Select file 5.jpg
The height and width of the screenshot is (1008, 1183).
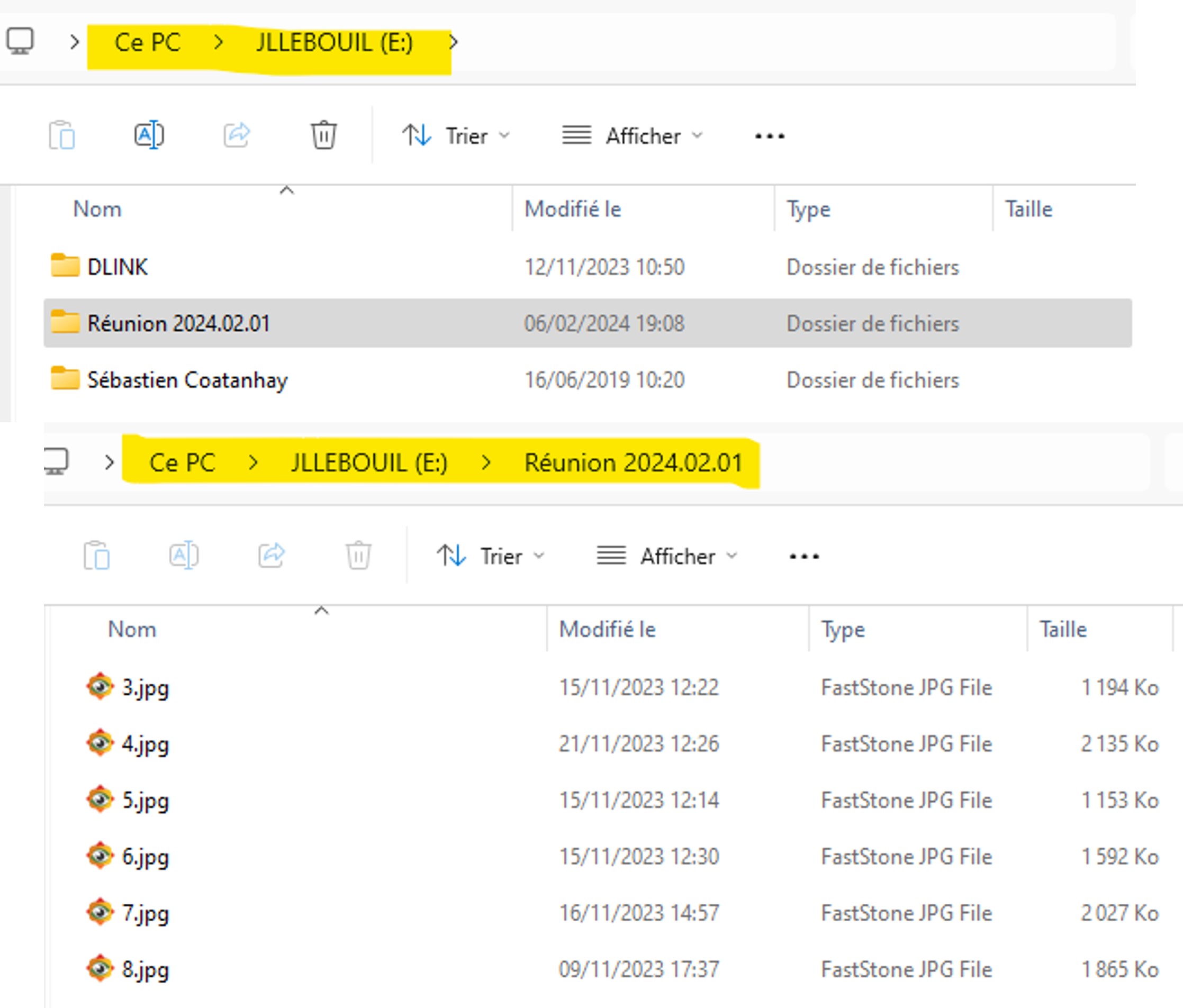click(146, 801)
